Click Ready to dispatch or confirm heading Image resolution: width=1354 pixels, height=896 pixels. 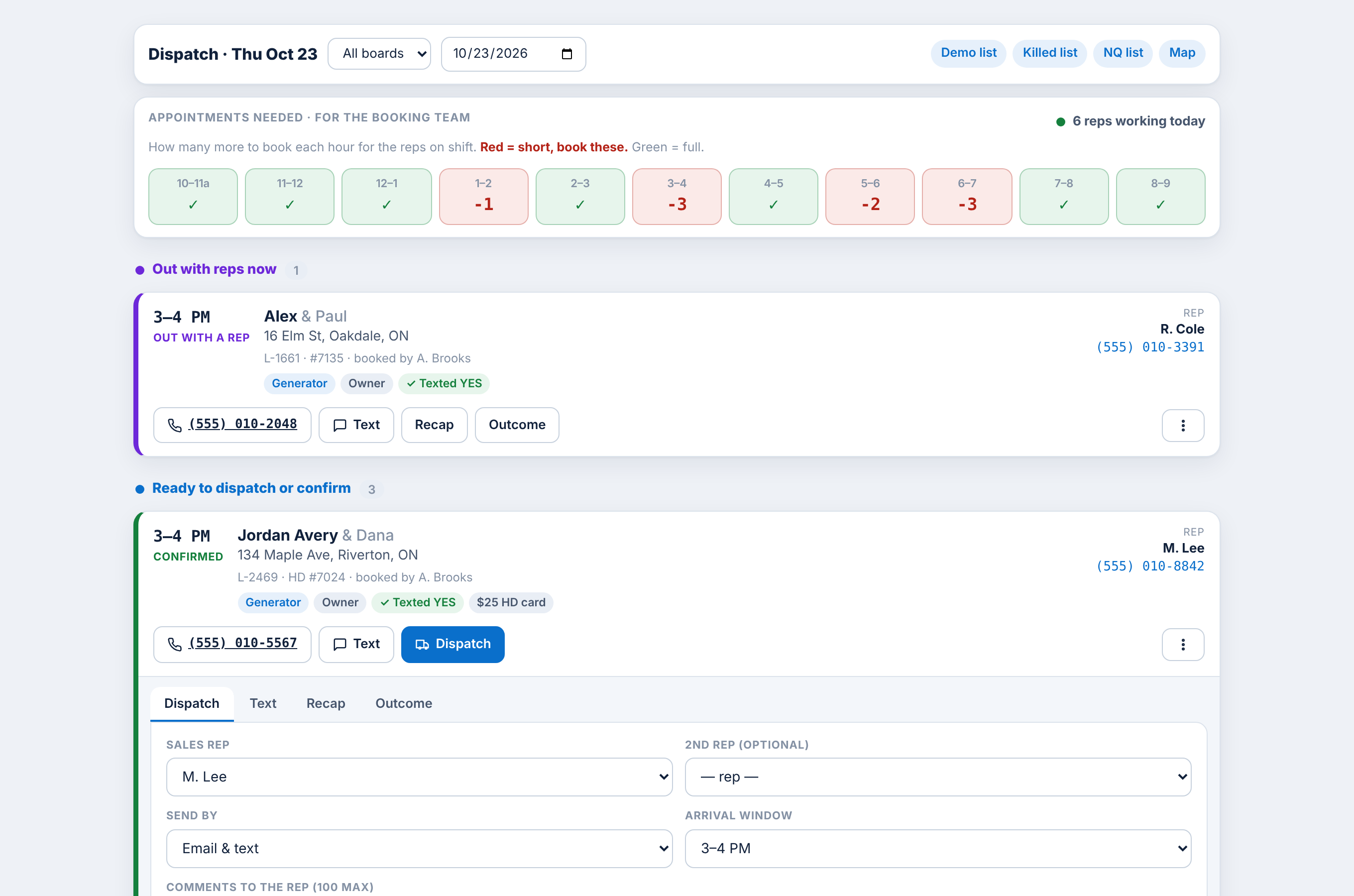click(x=251, y=488)
